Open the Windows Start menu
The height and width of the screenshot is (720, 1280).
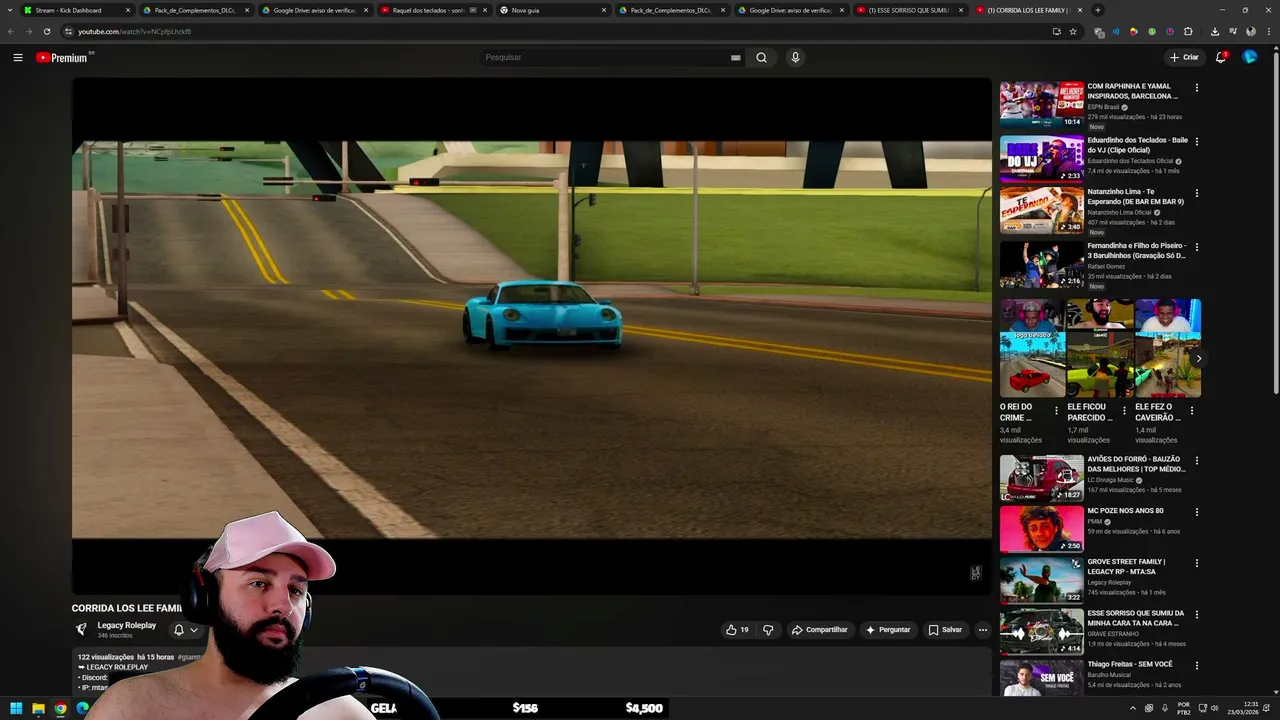[x=16, y=708]
